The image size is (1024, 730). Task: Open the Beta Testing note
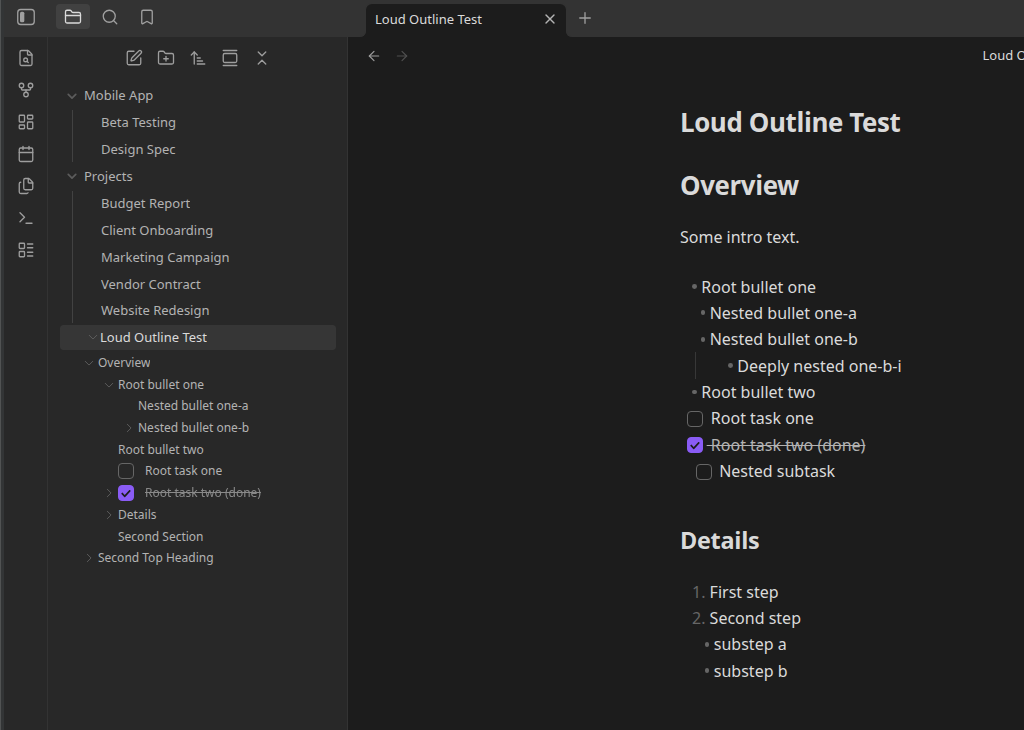pyautogui.click(x=138, y=123)
